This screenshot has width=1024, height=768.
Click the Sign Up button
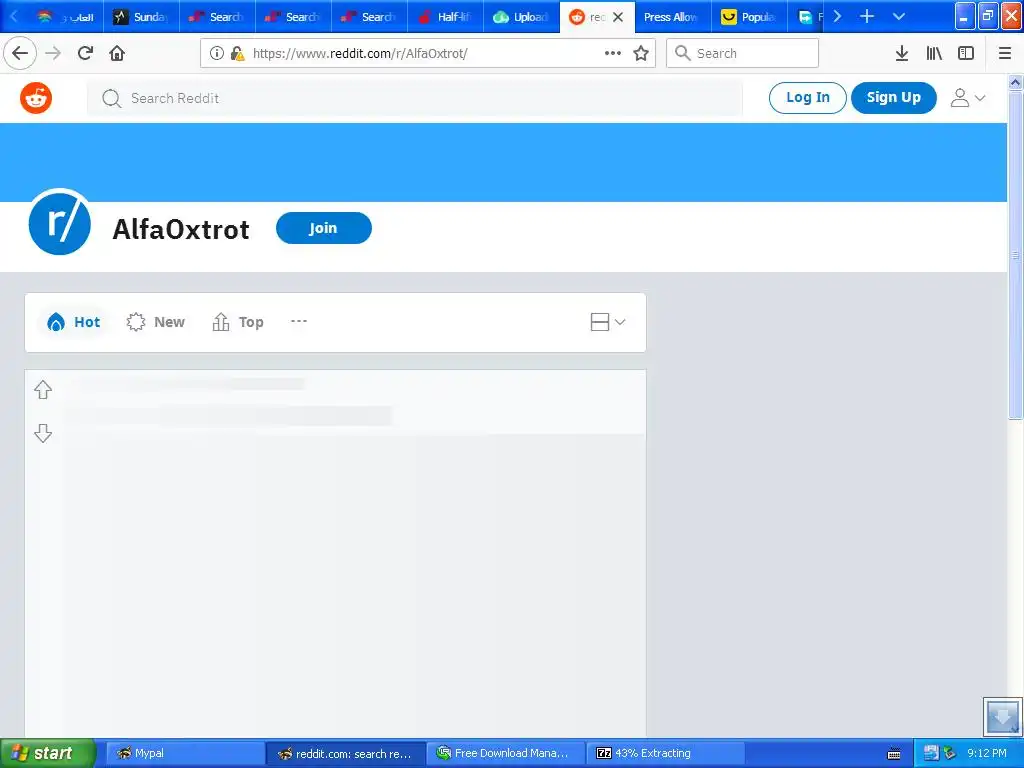point(893,98)
